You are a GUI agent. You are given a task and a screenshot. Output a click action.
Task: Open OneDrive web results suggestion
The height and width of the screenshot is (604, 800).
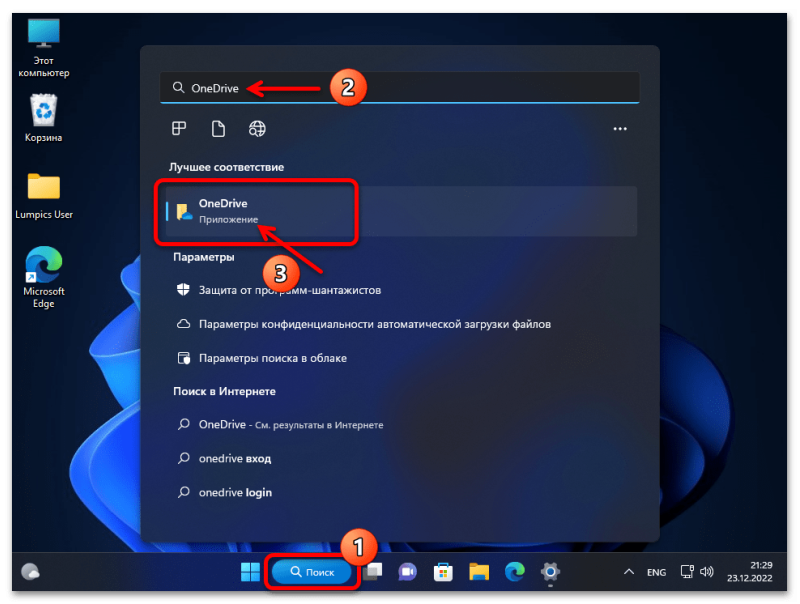tap(401, 424)
